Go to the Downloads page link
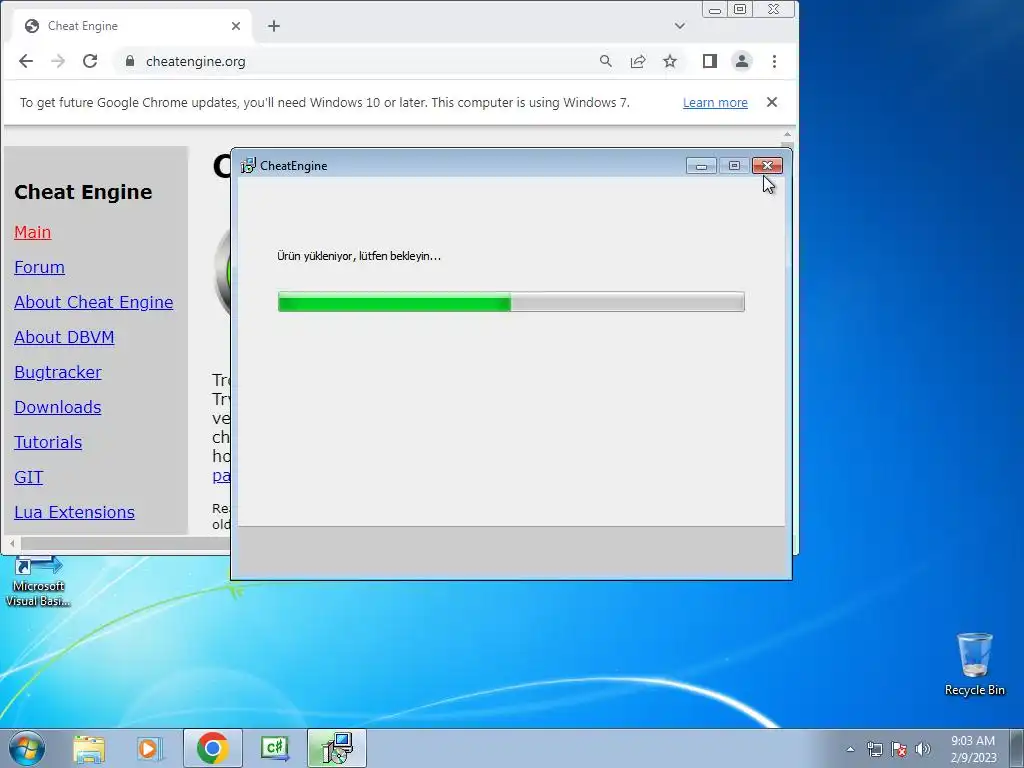The image size is (1024, 768). [57, 408]
